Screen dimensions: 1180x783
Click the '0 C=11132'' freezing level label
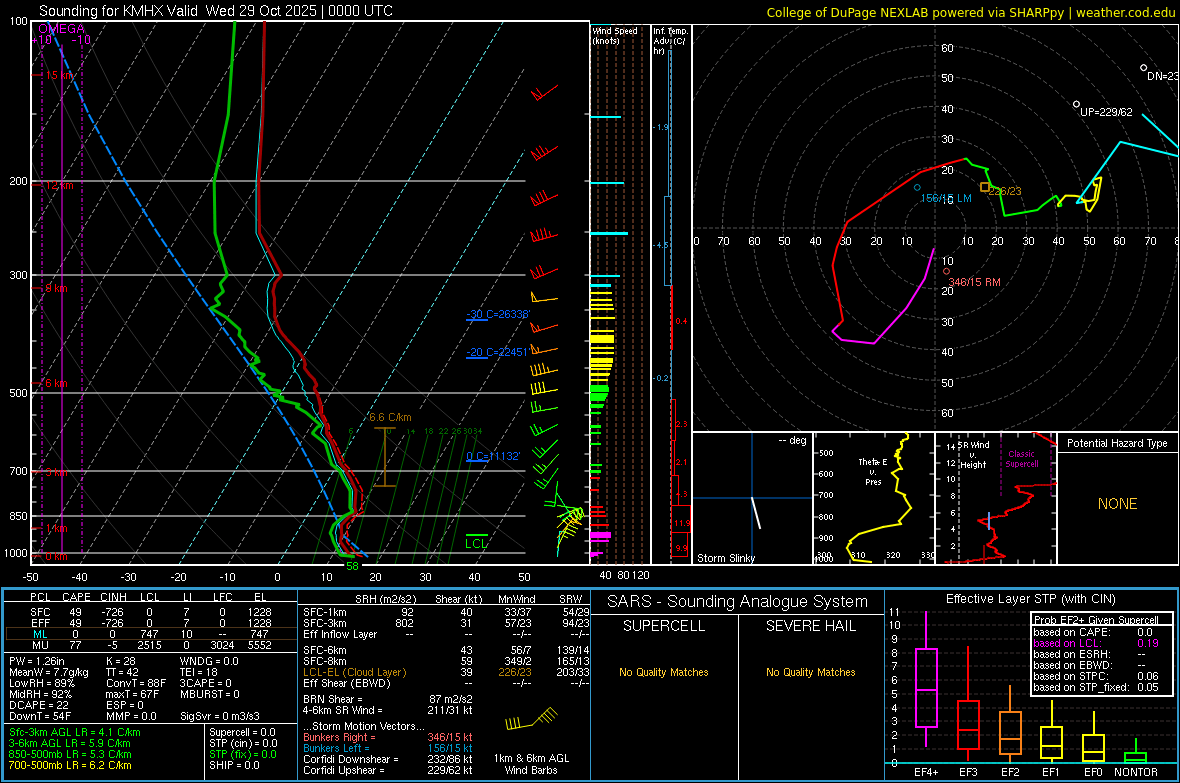tap(493, 455)
